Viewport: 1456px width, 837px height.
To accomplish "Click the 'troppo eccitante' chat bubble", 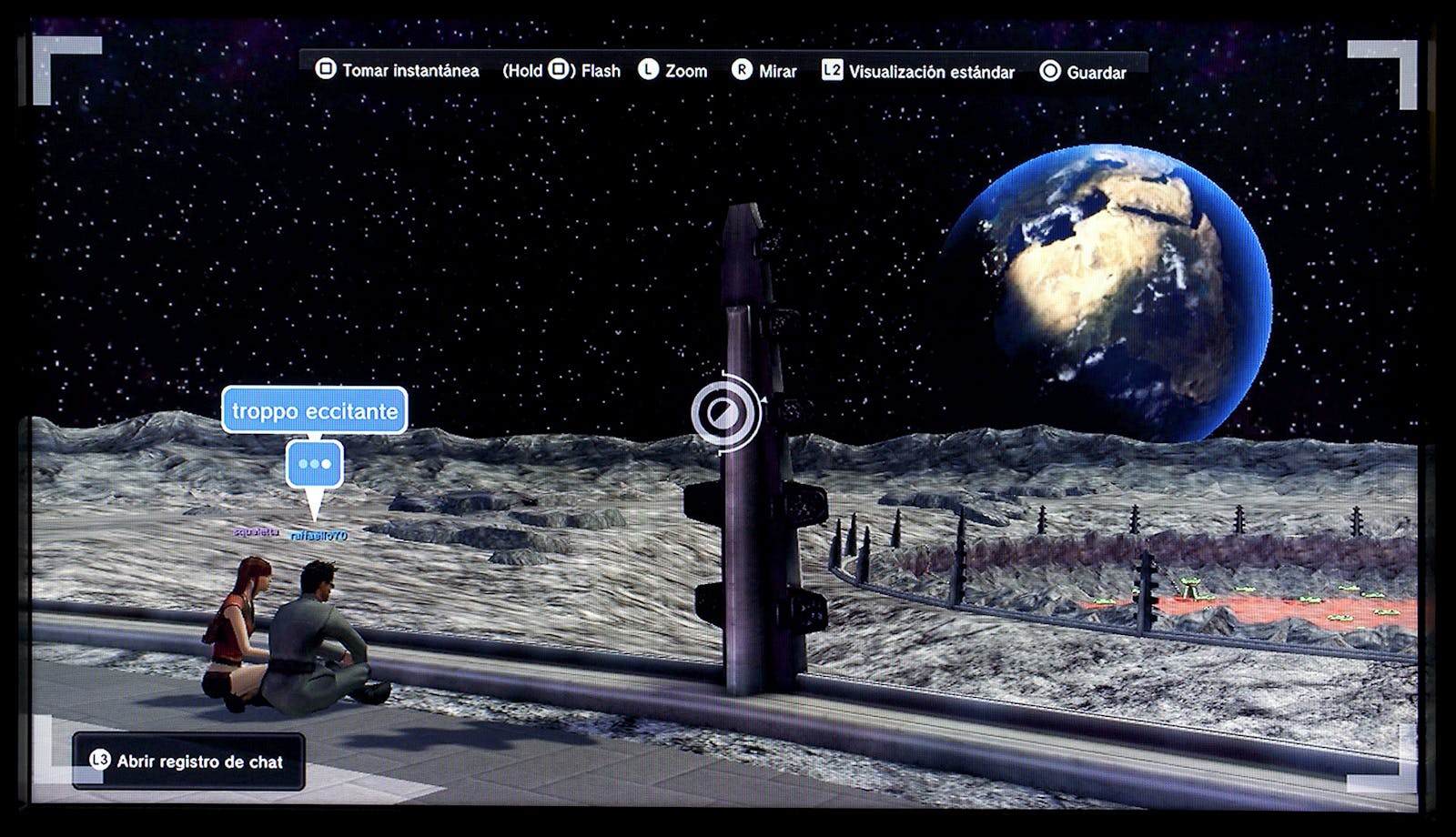I will click(x=315, y=411).
